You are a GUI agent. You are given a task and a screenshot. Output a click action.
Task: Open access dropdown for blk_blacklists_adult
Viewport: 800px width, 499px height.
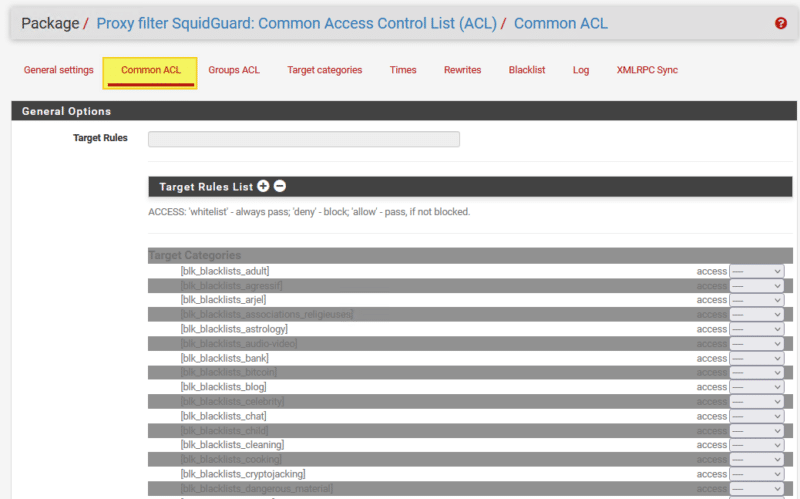point(756,271)
